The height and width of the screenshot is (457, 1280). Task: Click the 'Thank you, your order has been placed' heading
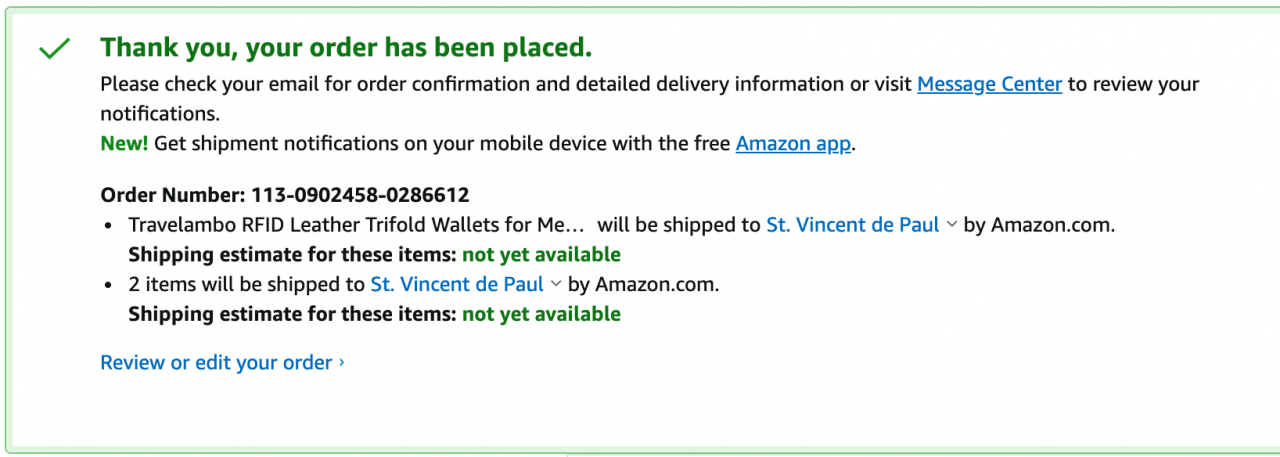tap(346, 47)
